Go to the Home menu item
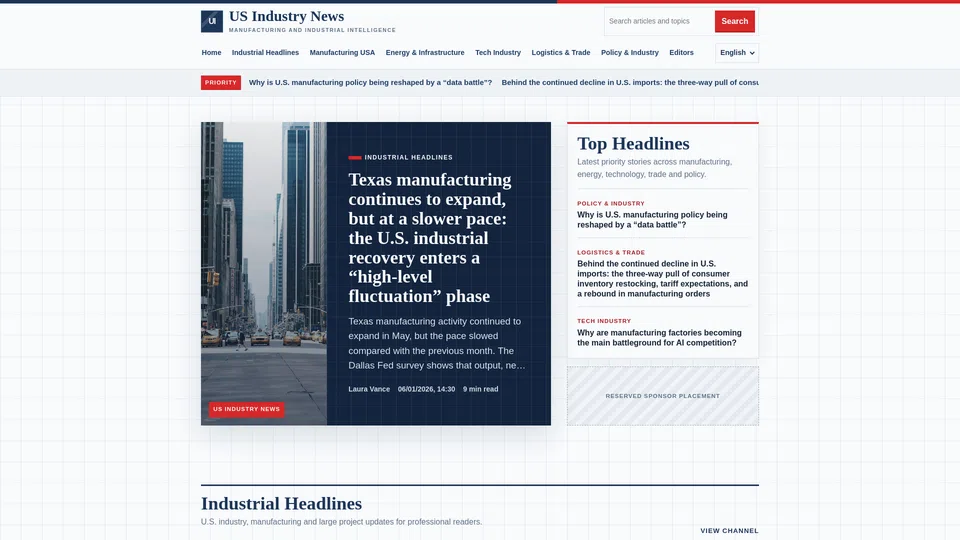The image size is (960, 540). coord(211,53)
